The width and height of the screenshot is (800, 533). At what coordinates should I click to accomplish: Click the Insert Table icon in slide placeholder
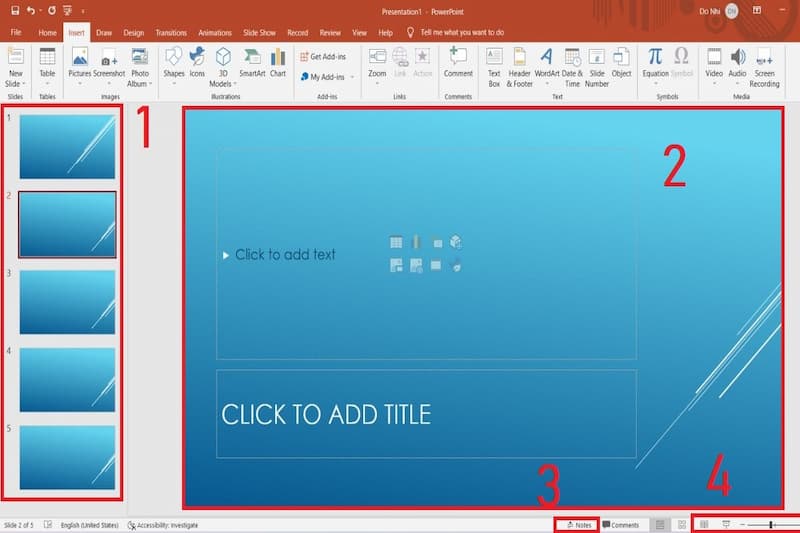(x=396, y=242)
